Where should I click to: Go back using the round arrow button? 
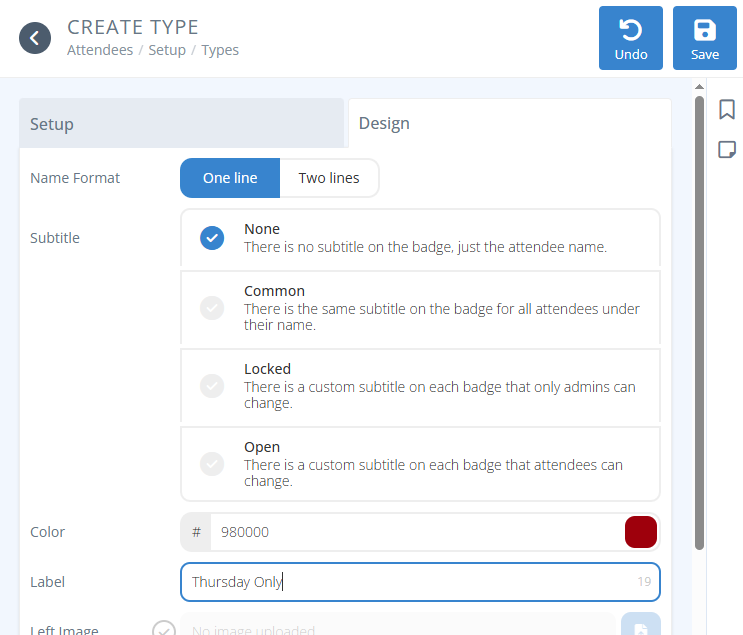35,38
